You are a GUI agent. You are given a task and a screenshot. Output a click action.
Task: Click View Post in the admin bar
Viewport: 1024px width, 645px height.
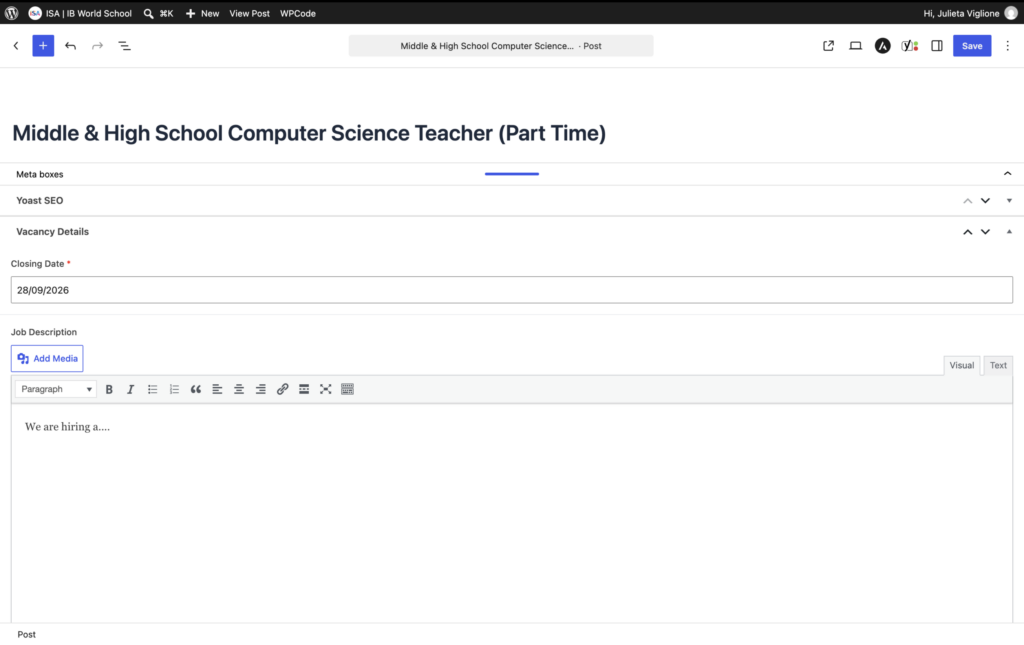(249, 13)
